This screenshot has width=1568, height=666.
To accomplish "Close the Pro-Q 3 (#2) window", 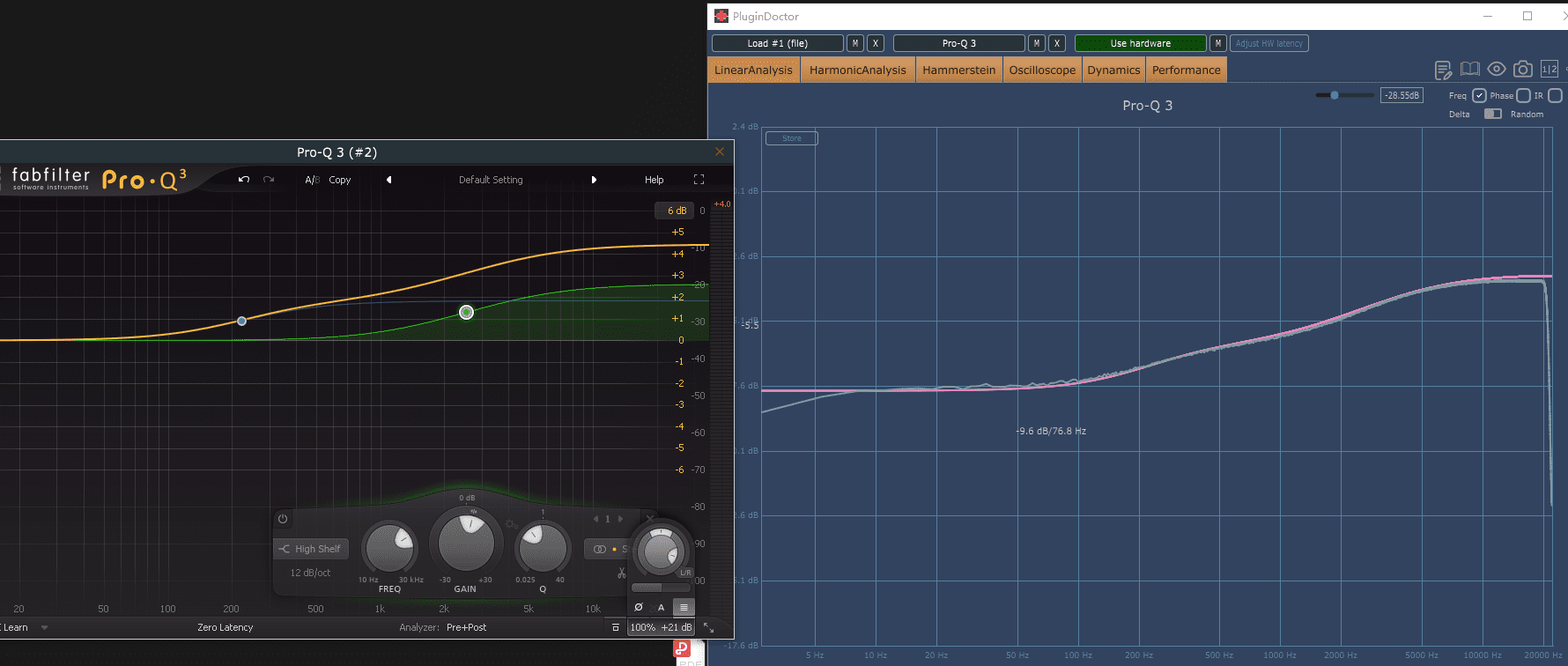I will (720, 152).
